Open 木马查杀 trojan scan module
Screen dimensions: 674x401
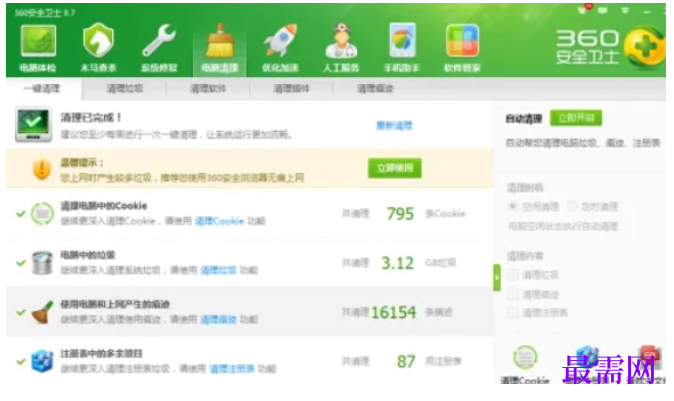click(x=98, y=47)
